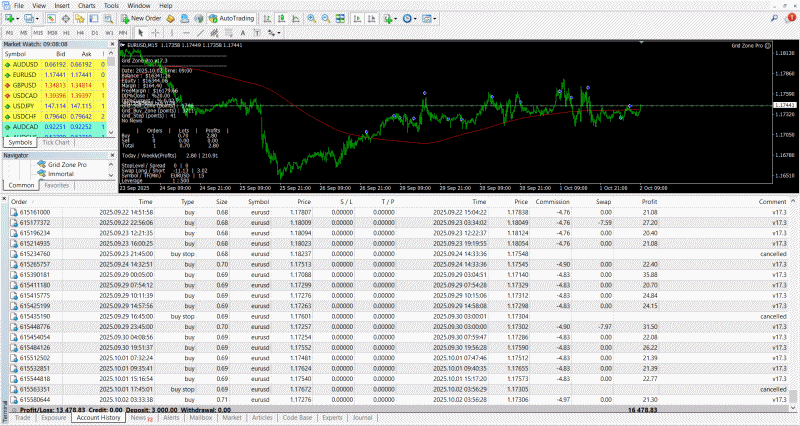
Task: Select the standard arrow cursor tool
Action: tap(140, 32)
